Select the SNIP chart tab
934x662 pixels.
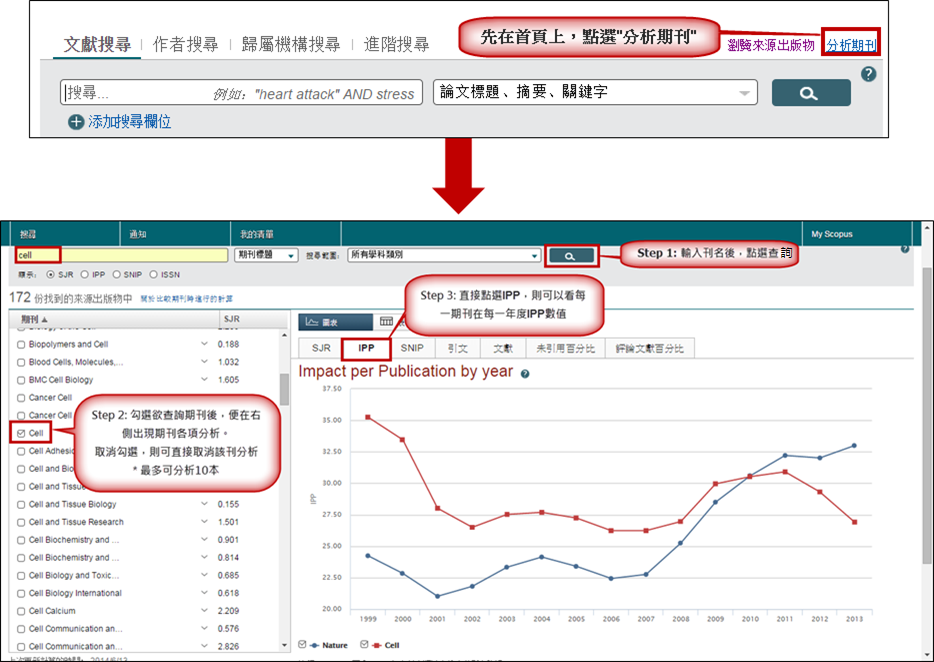(412, 349)
